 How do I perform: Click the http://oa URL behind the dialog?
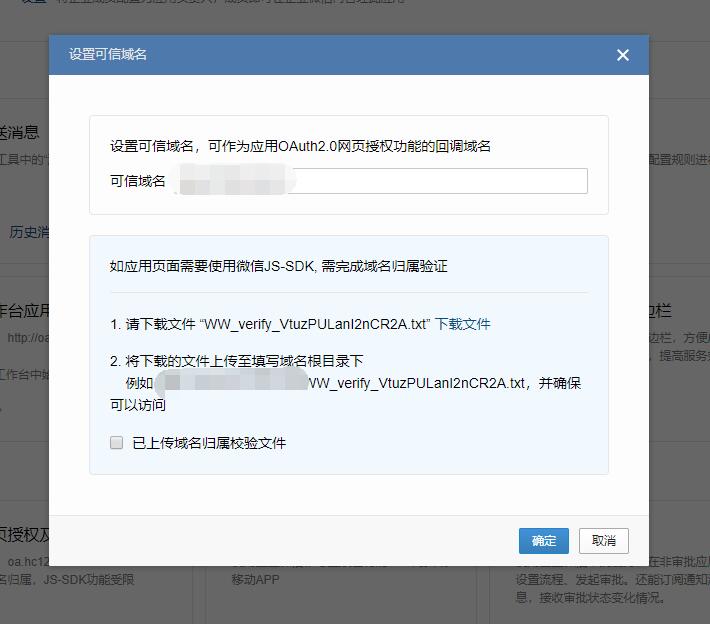(28, 338)
